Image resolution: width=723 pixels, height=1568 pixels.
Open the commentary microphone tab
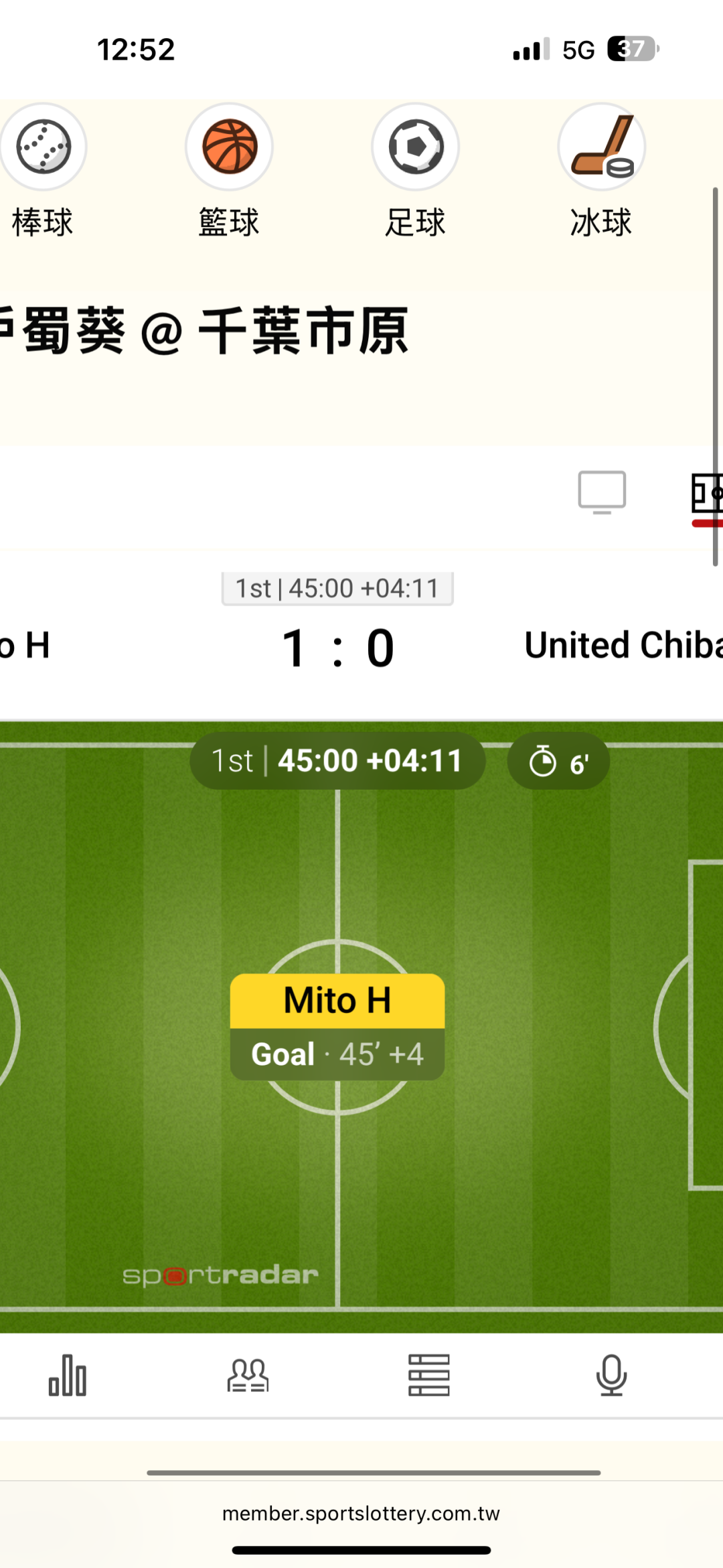[x=611, y=1375]
